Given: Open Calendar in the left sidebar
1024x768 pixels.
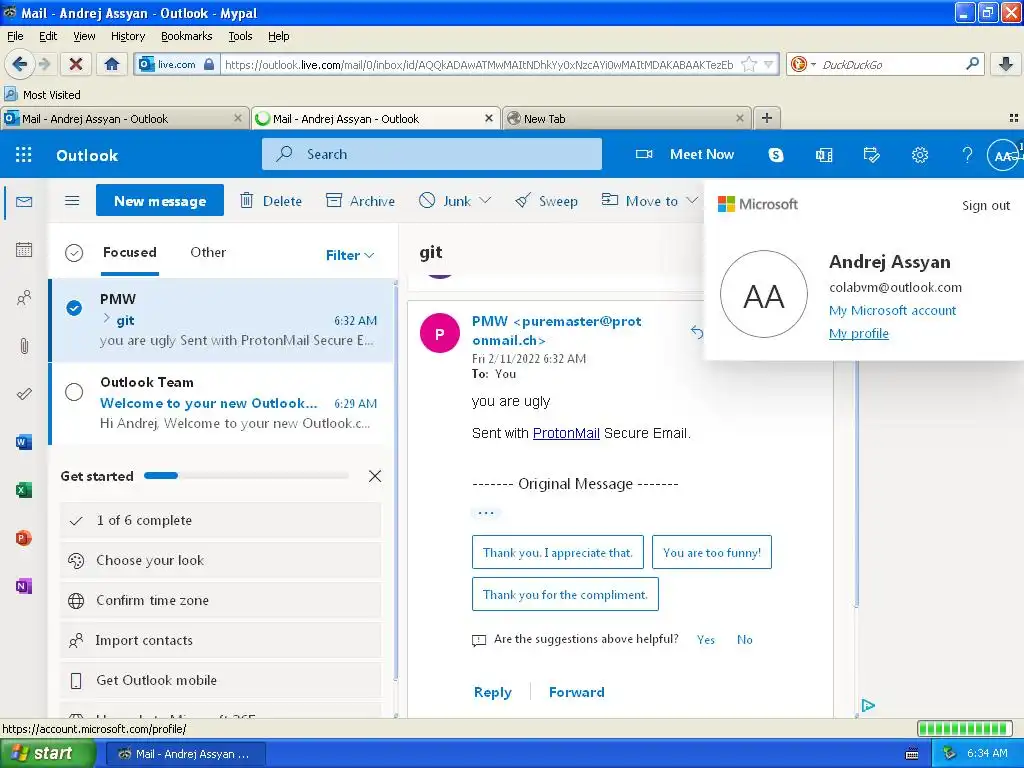Looking at the screenshot, I should tap(24, 249).
